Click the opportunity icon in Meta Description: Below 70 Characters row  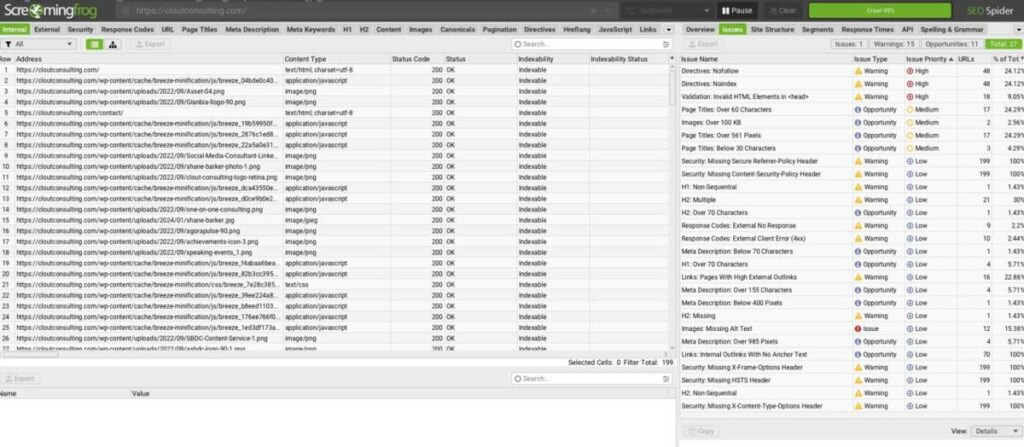[x=858, y=252]
